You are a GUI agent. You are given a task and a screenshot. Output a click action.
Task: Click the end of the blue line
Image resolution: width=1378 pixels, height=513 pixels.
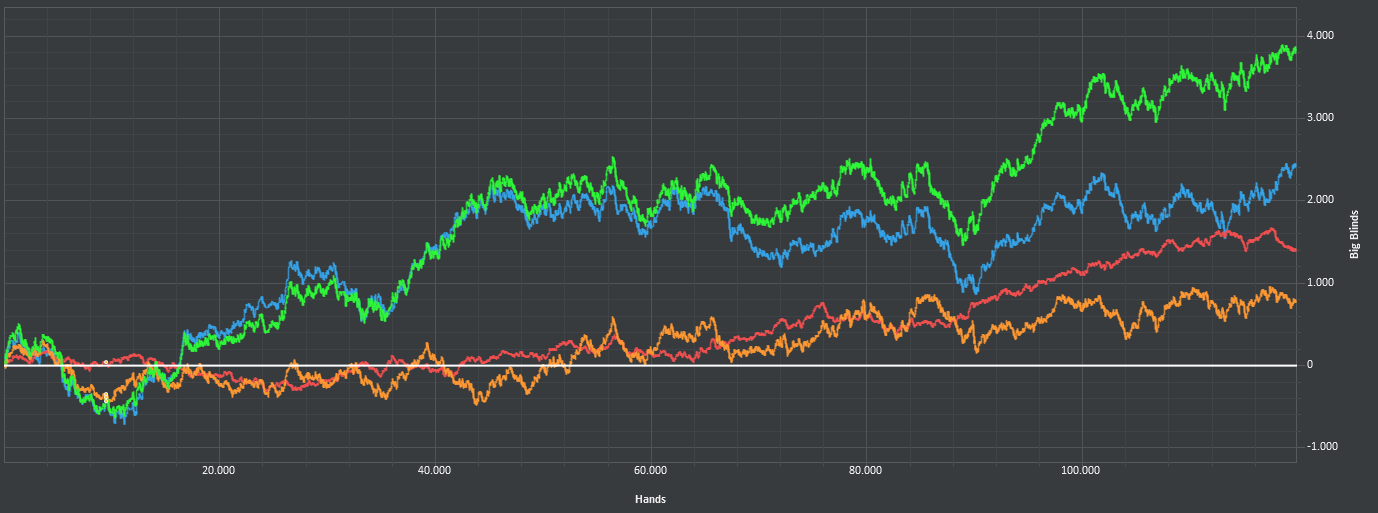(x=1295, y=165)
